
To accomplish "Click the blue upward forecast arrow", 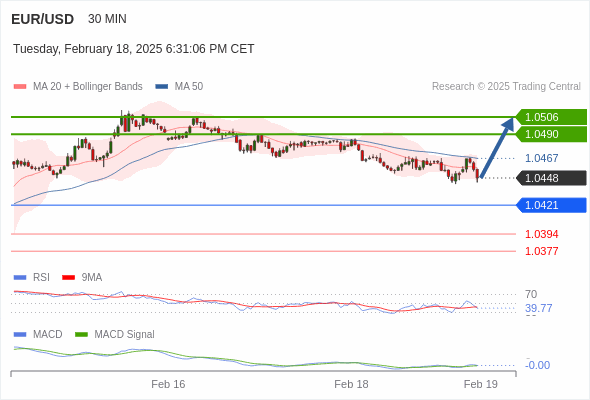I will 497,148.
